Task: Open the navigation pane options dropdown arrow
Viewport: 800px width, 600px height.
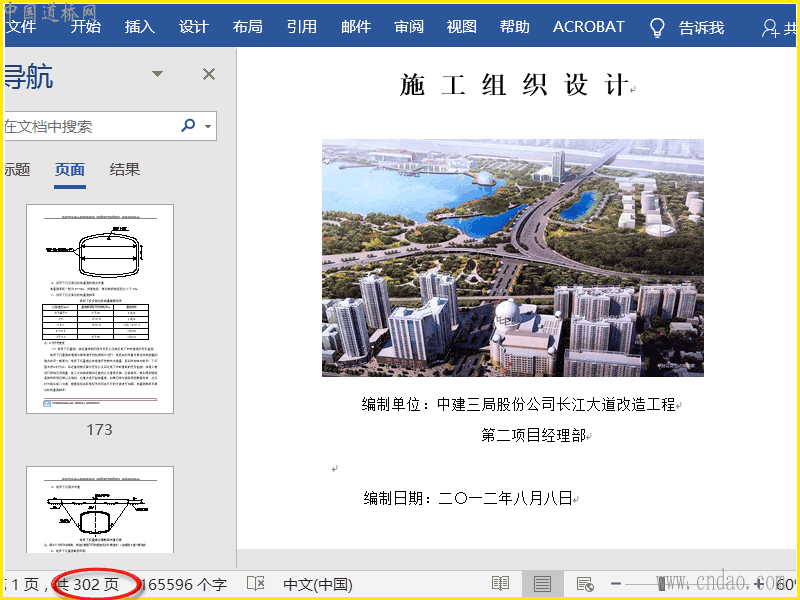Action: point(158,74)
